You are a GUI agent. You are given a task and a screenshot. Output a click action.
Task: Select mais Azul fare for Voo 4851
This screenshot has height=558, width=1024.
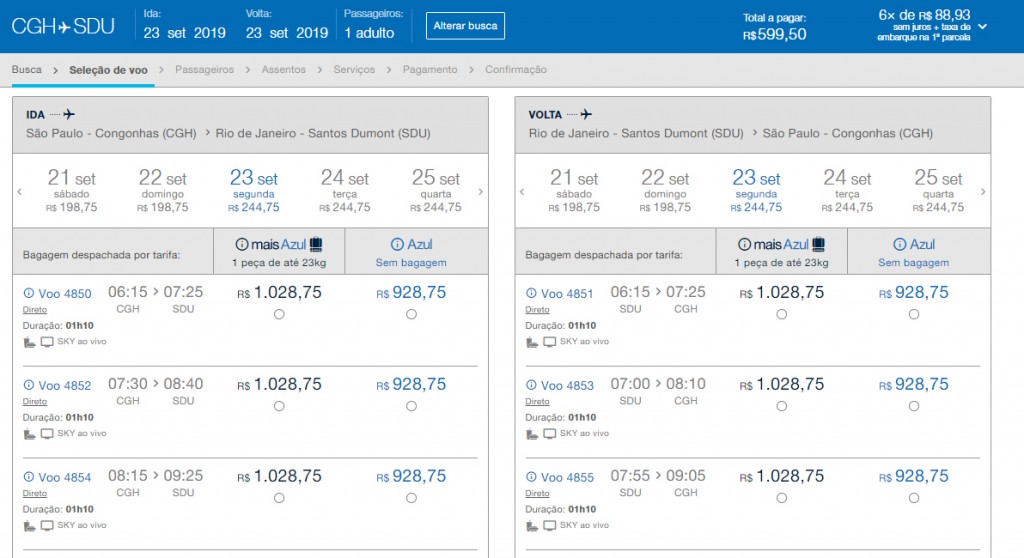(782, 314)
